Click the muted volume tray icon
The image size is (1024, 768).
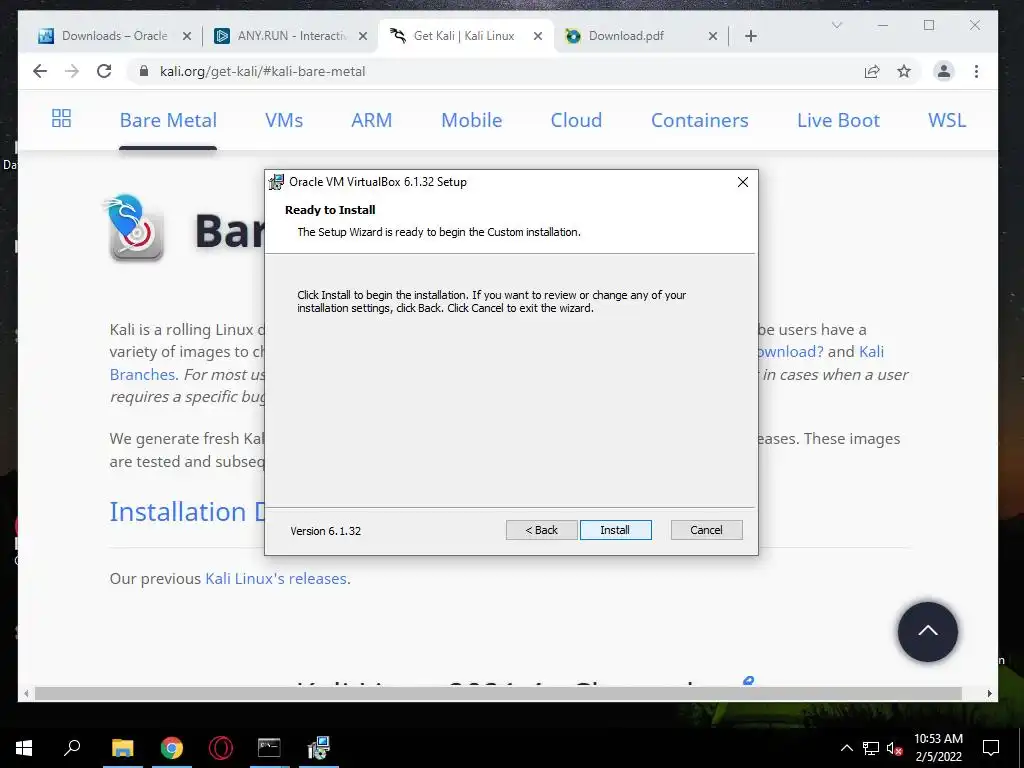(895, 748)
